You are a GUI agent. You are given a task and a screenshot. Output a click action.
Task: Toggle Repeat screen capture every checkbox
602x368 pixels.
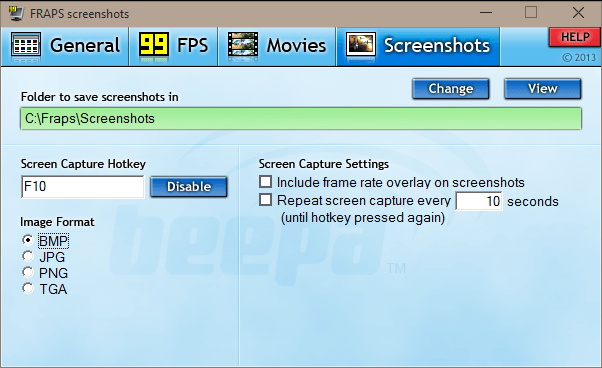pos(265,200)
